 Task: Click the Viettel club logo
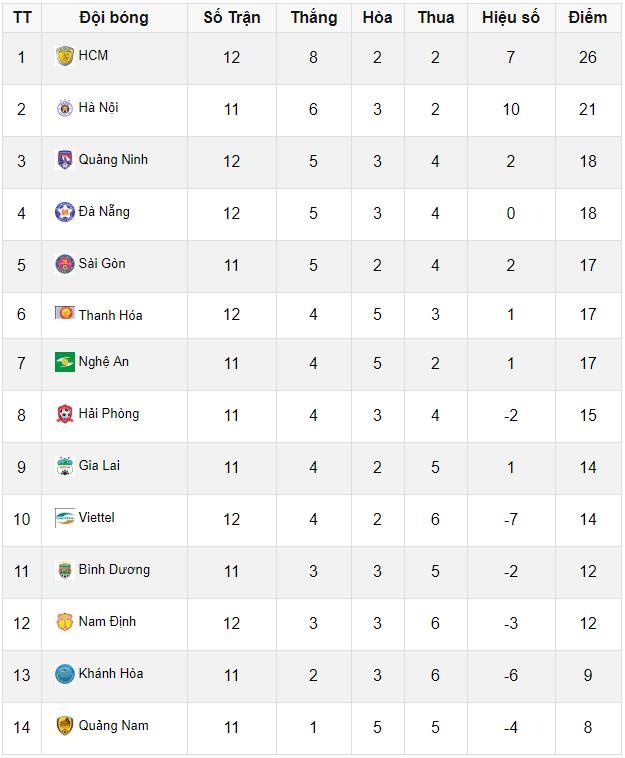(x=65, y=518)
